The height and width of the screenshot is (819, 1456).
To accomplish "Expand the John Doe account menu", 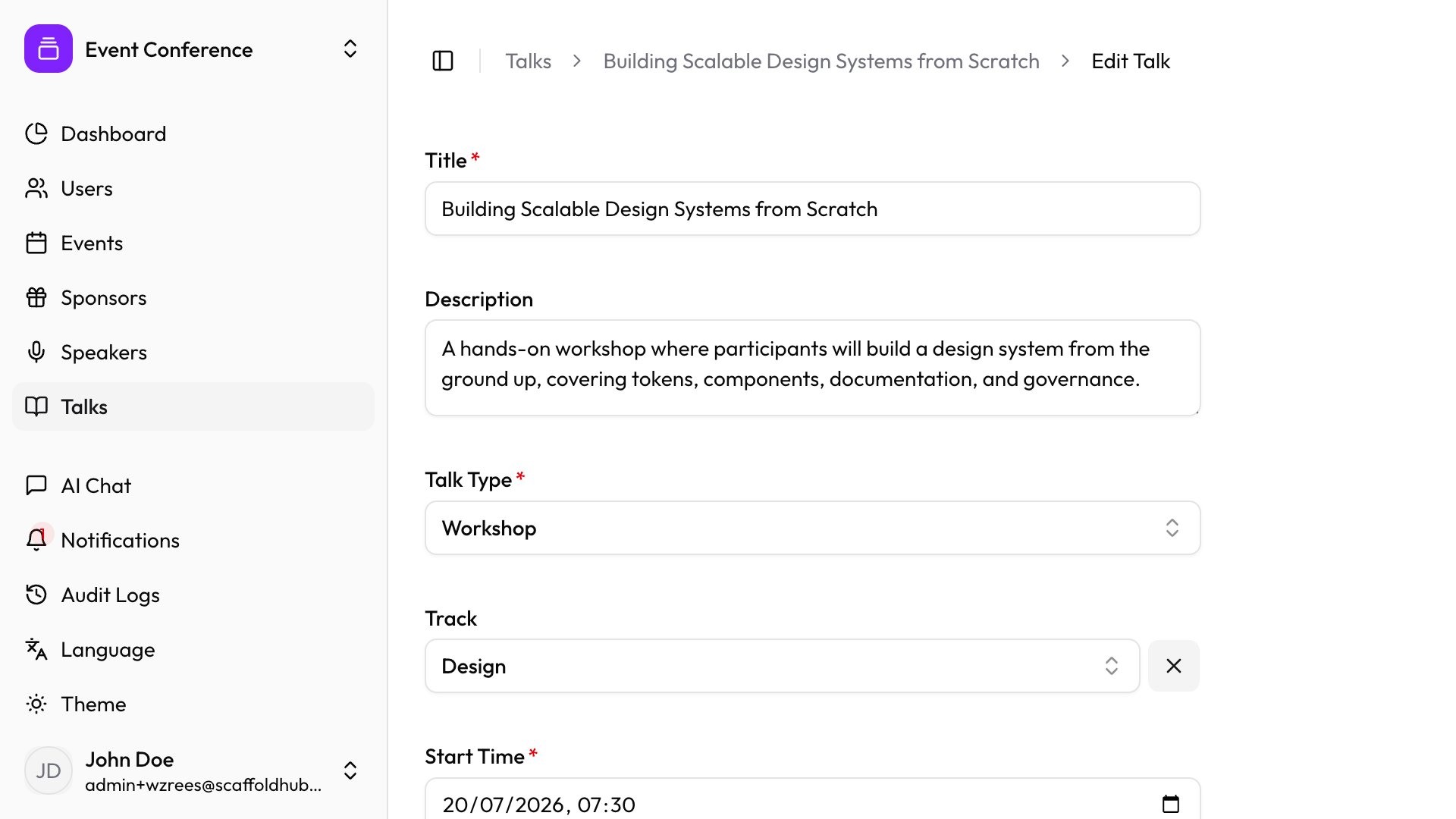I will [350, 770].
